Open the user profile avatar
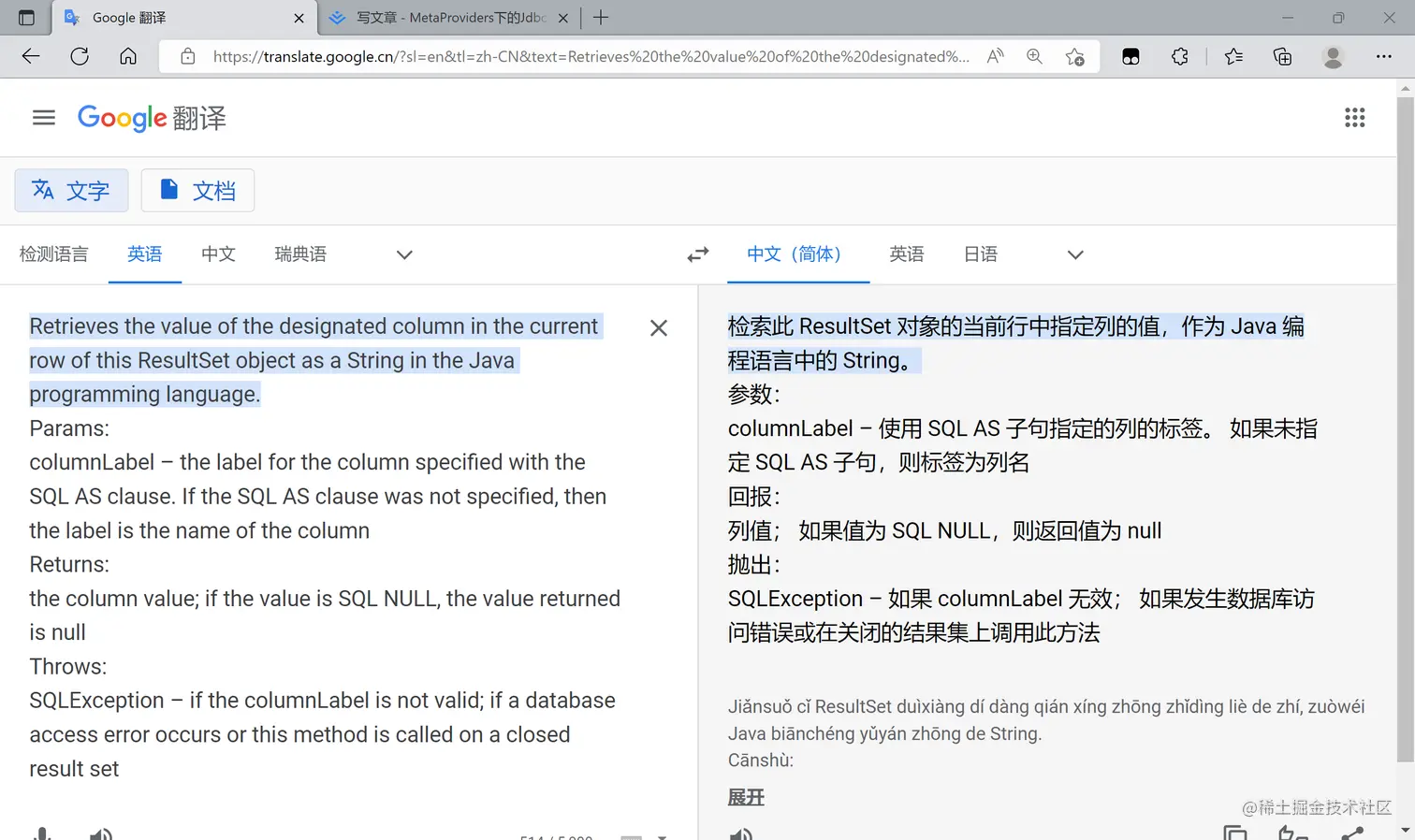Screen dimensions: 1415x840 1334,56
